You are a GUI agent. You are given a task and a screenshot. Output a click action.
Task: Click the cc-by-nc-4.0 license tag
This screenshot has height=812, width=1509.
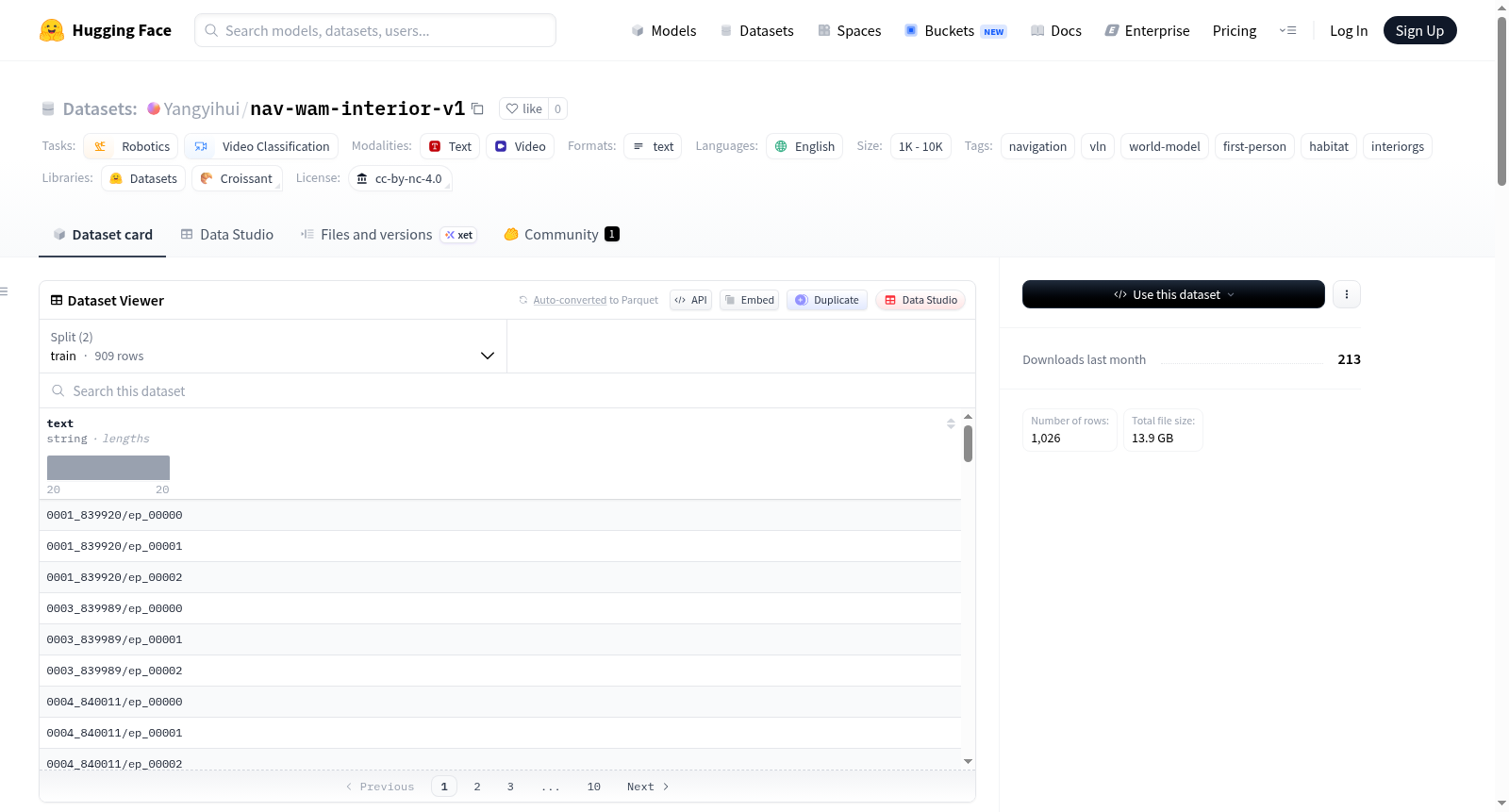[x=400, y=178]
